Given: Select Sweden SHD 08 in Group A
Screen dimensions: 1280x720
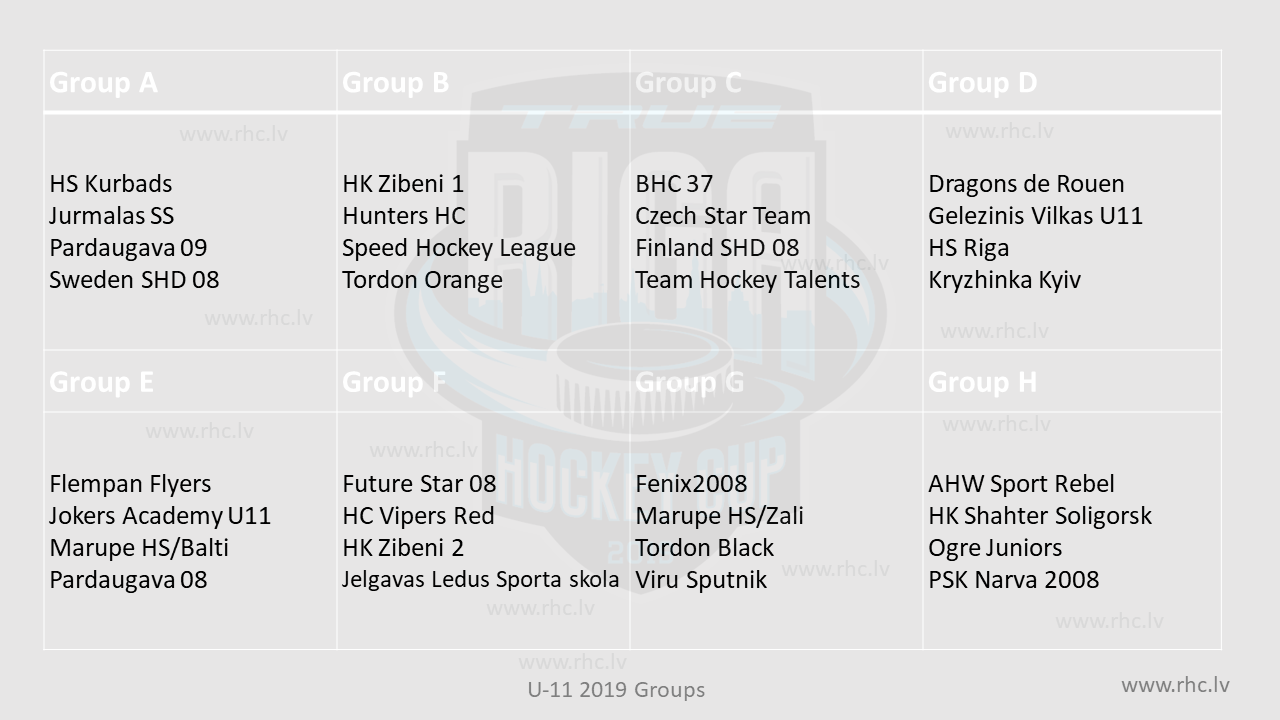Looking at the screenshot, I should (134, 280).
